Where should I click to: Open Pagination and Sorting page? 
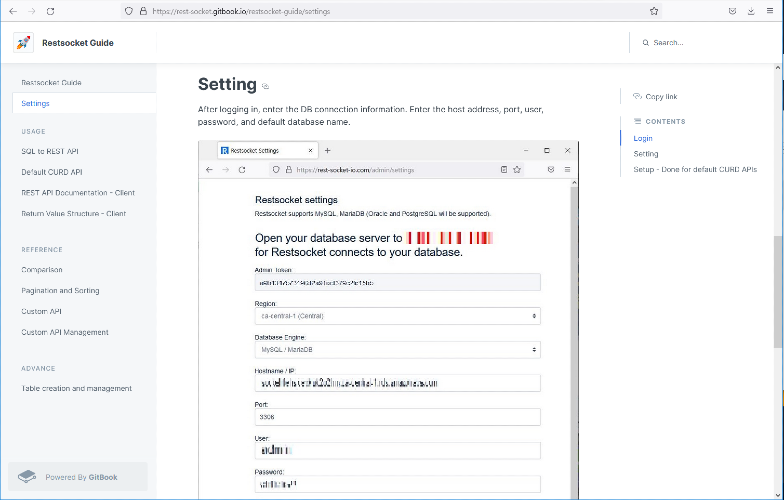[61, 291]
